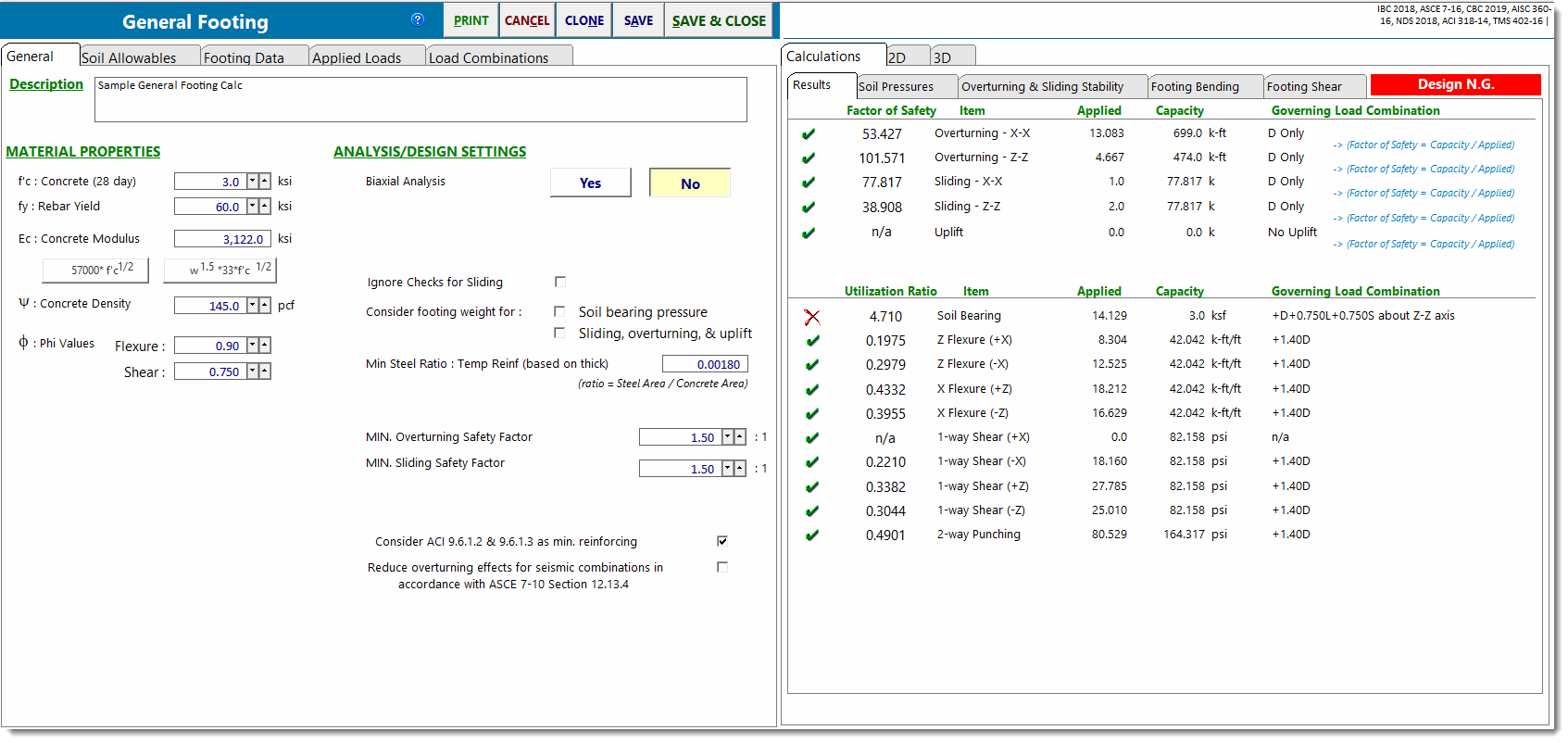This screenshot has width=1568, height=743.
Task: Enable Ignore Checks for Sliding checkbox
Action: click(x=559, y=282)
